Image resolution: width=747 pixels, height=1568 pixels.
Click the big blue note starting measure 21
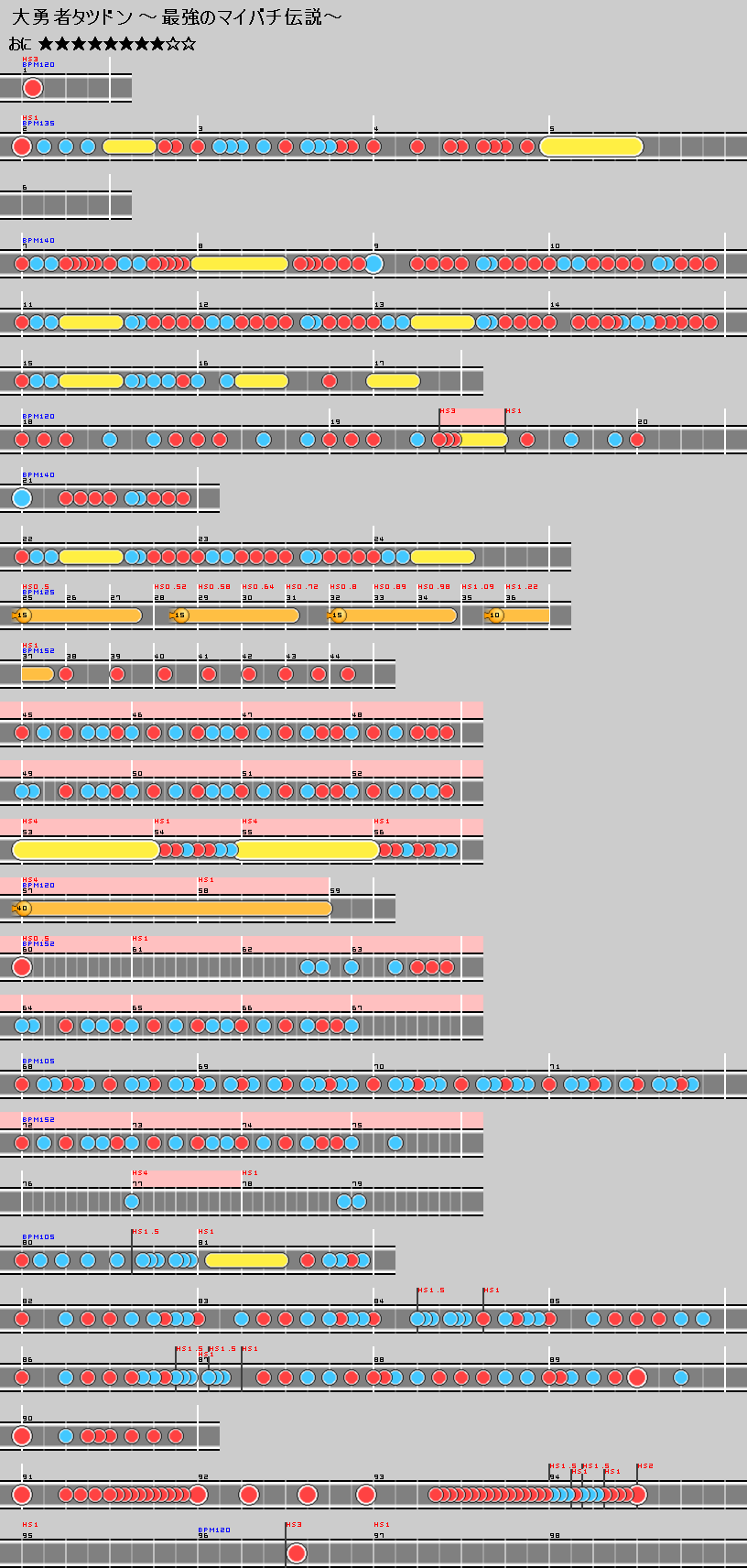pos(22,498)
